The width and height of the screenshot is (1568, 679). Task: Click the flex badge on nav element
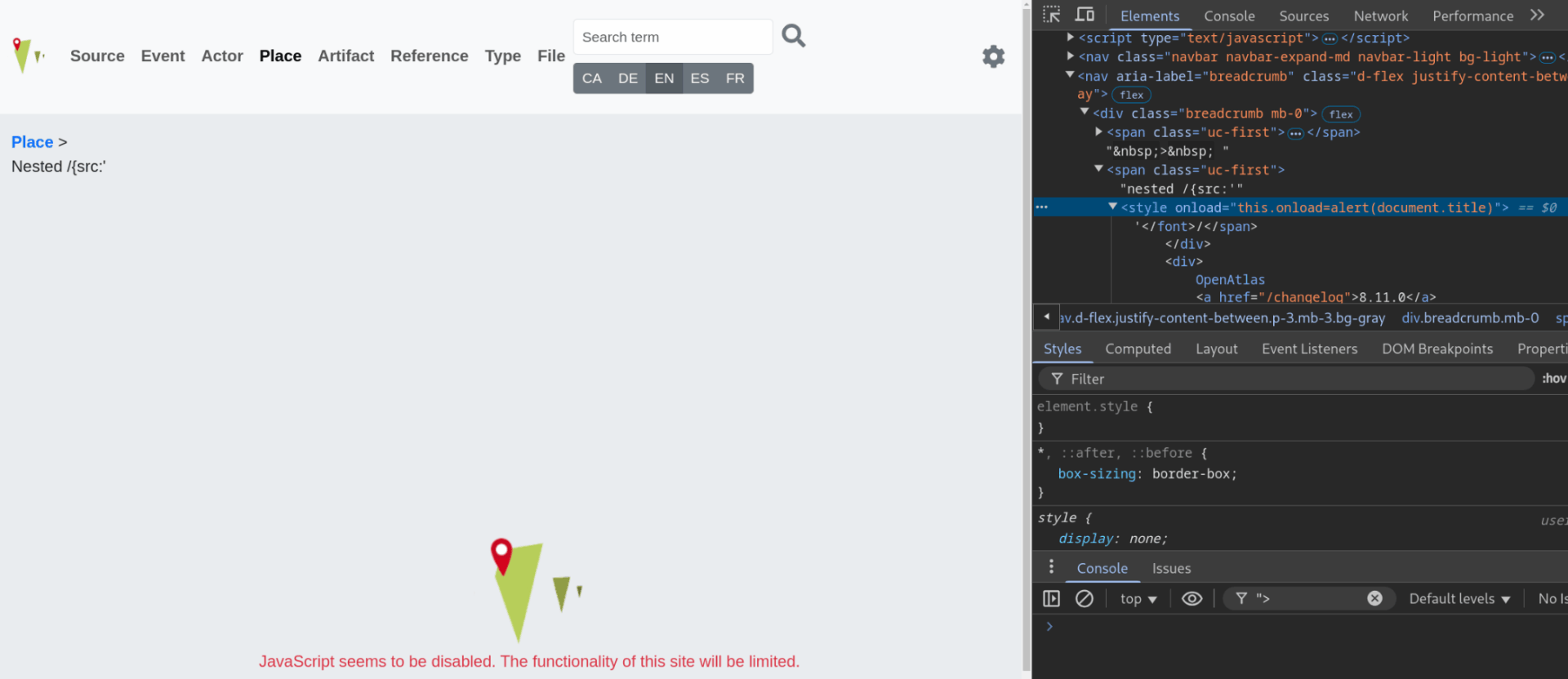point(1131,95)
